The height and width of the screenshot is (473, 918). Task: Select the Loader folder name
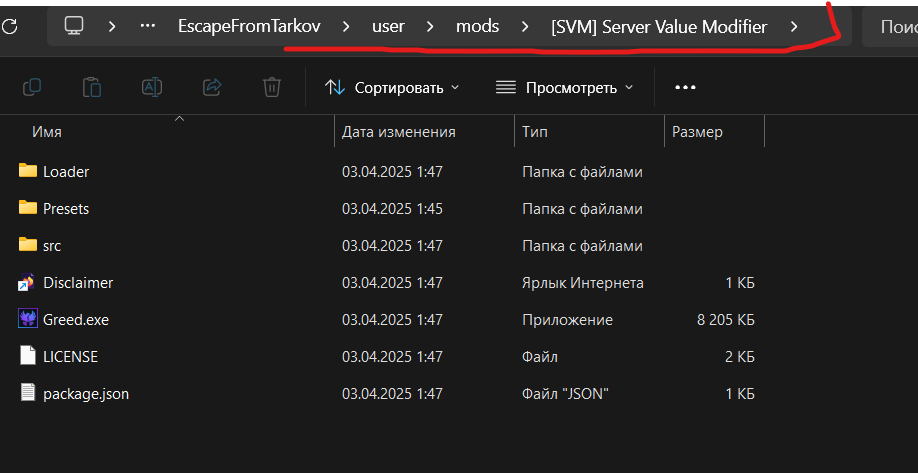click(66, 172)
